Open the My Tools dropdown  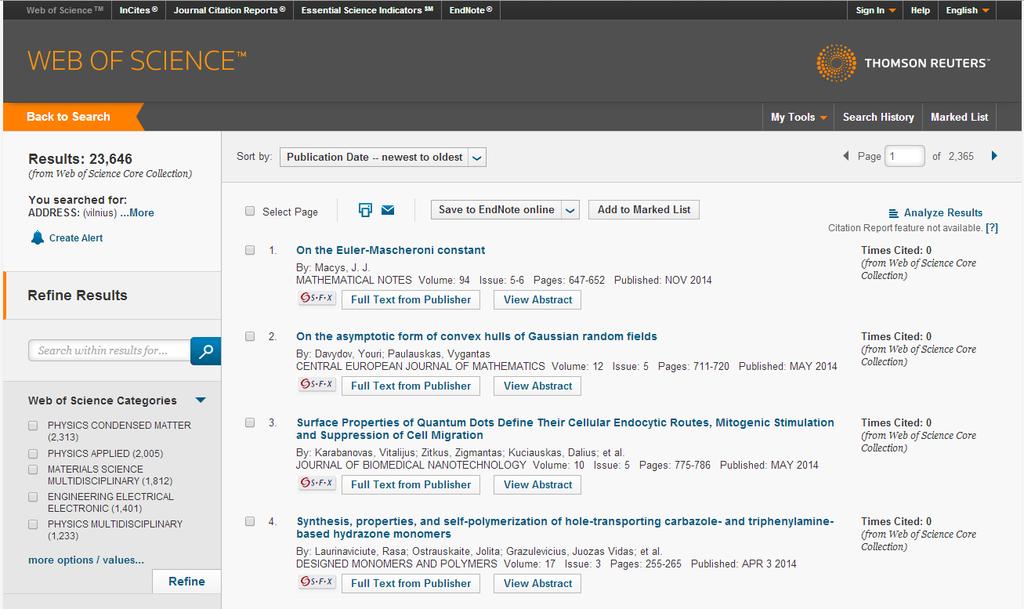pos(799,117)
